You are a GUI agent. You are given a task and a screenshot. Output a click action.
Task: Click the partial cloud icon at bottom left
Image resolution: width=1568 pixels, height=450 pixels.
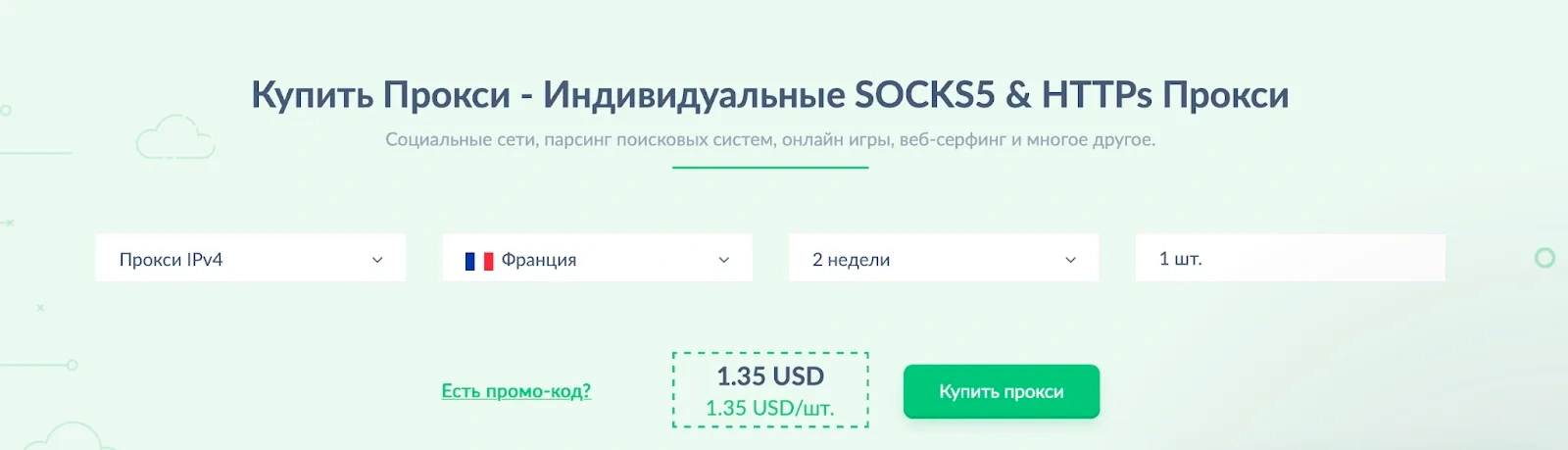[69, 437]
